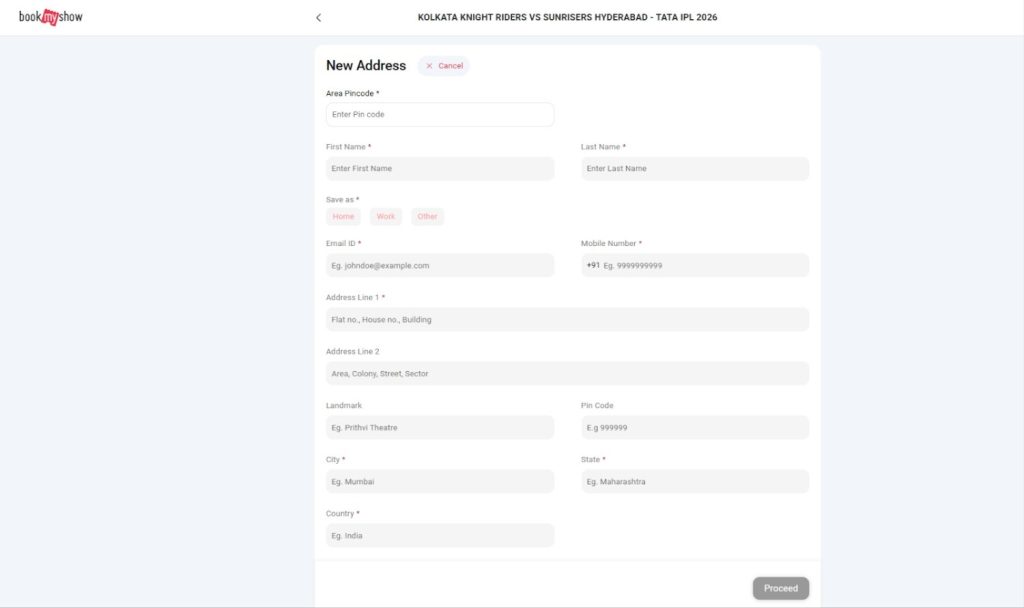
Task: Click the Area Pincode input field
Action: (440, 114)
